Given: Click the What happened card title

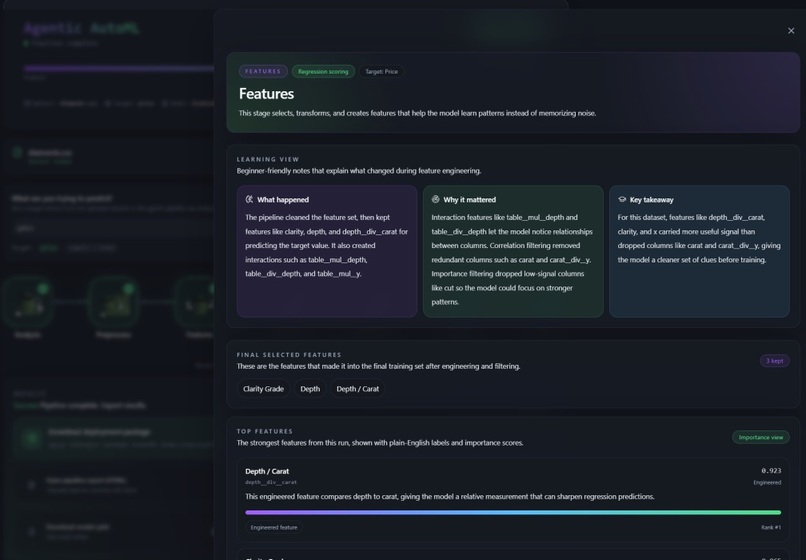Looking at the screenshot, I should click(283, 200).
